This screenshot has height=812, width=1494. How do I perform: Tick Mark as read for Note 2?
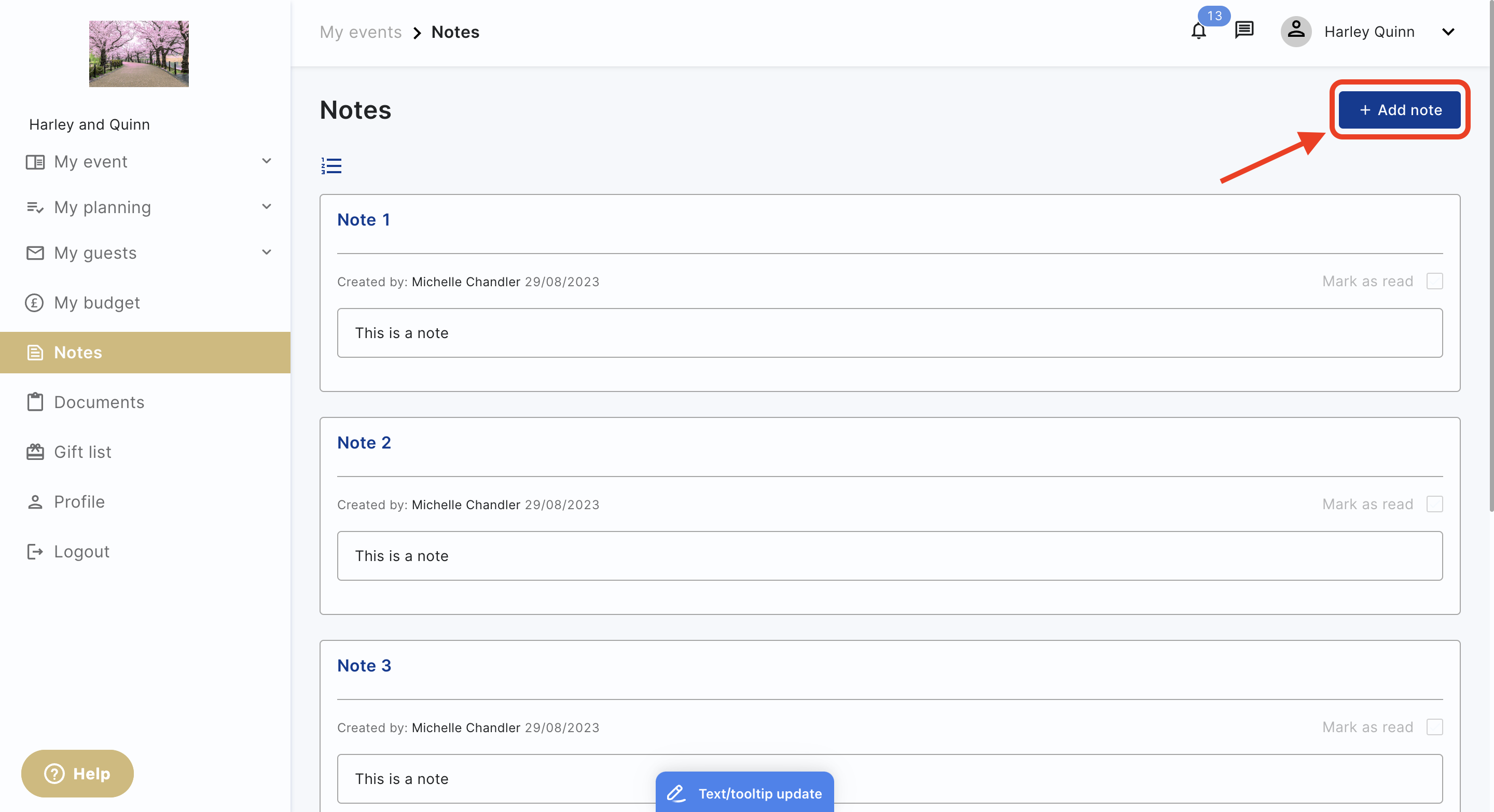(1434, 504)
